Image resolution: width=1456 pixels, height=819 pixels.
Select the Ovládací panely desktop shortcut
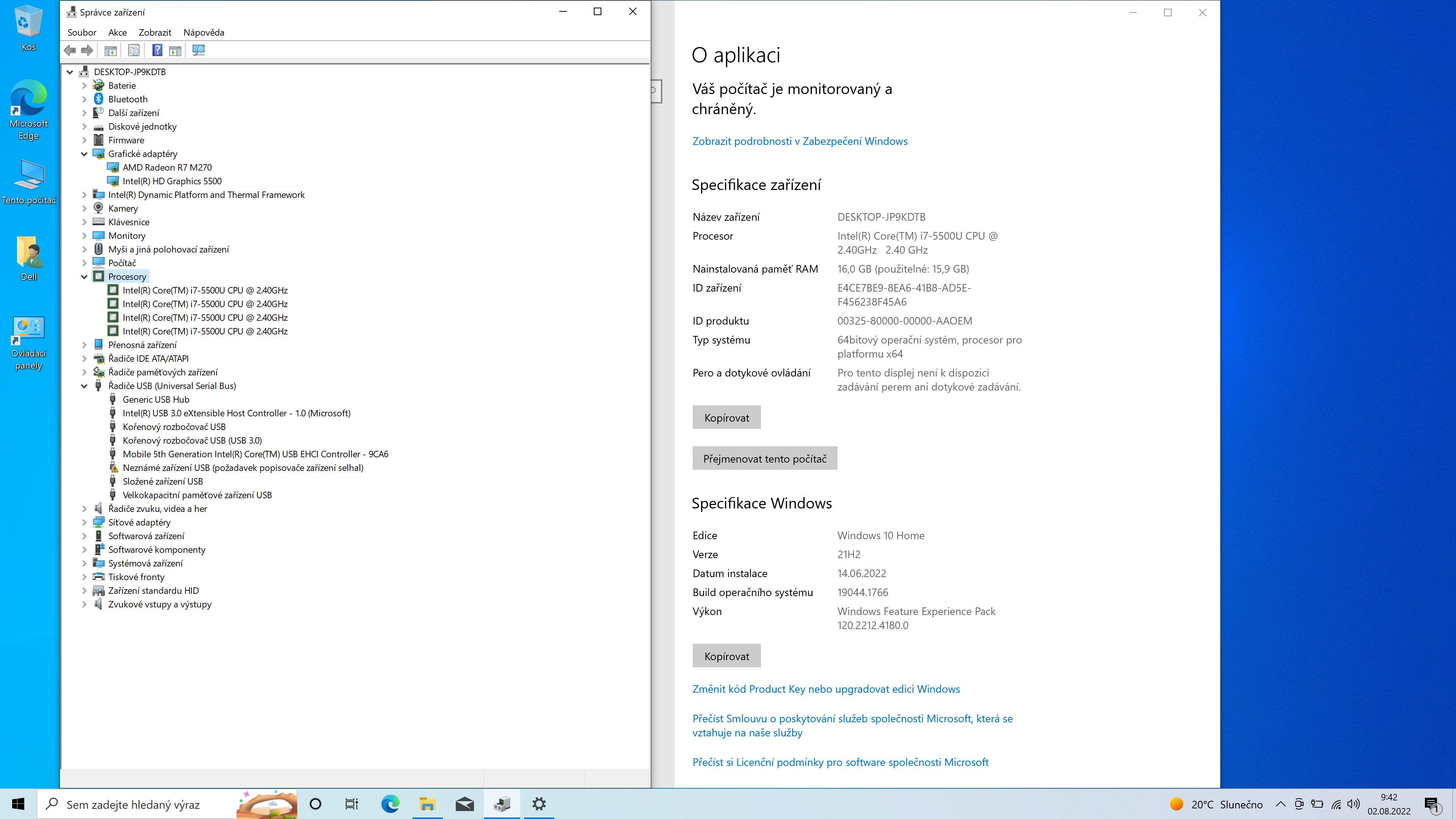(x=28, y=343)
